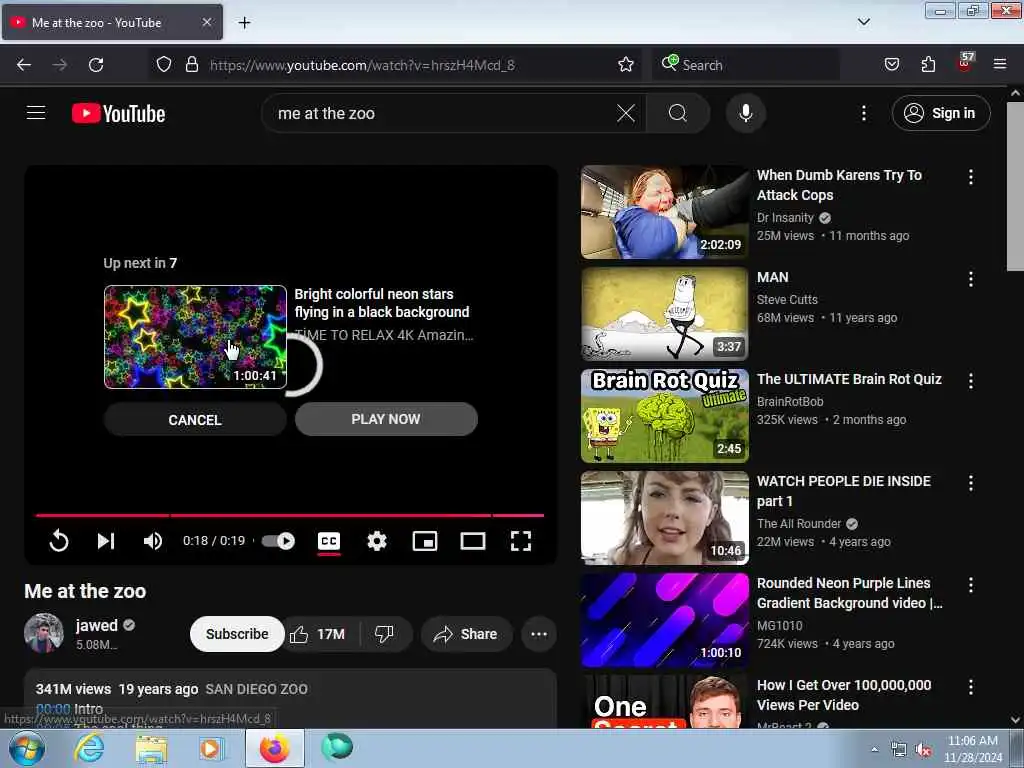Open Windows Explorer folder on taskbar

151,749
